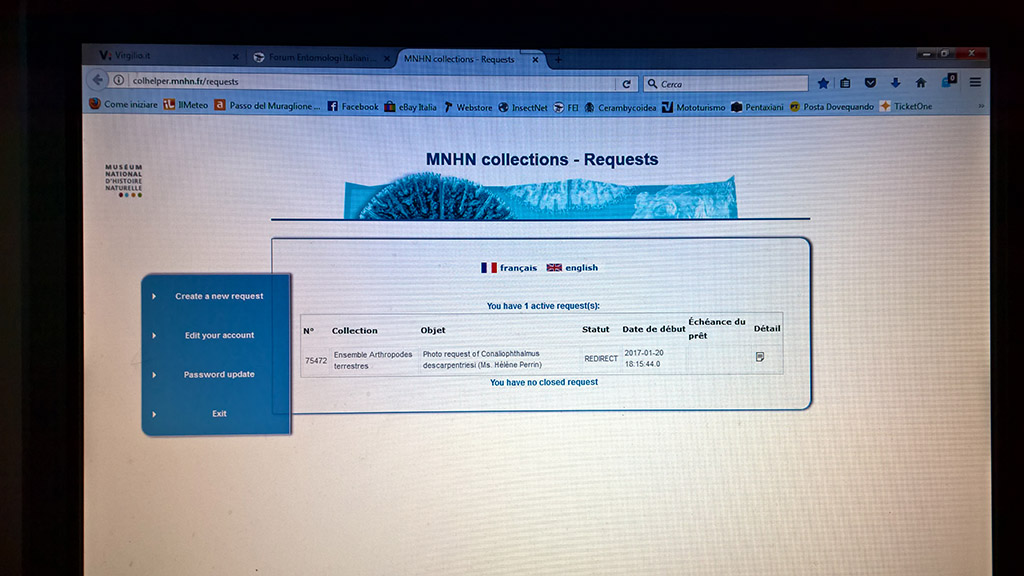Click Exit in the side menu
1024x576 pixels.
[219, 414]
